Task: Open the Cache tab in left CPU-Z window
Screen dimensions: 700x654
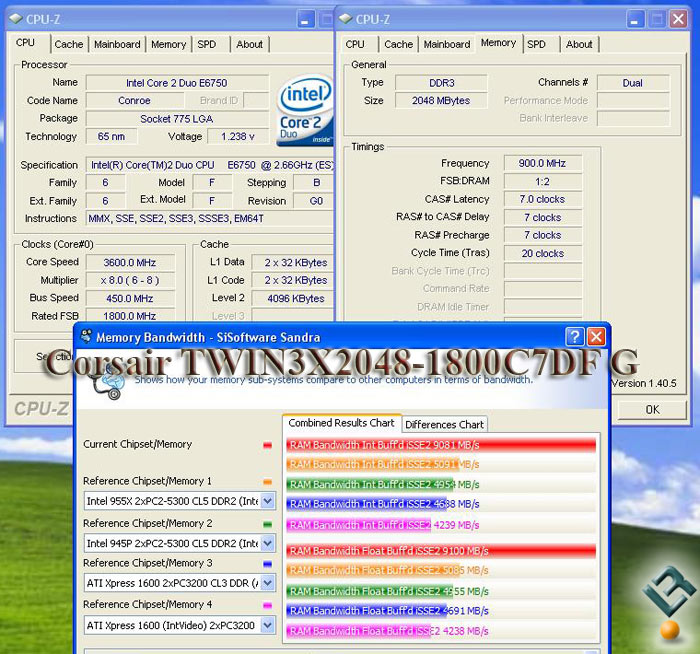Action: [69, 44]
